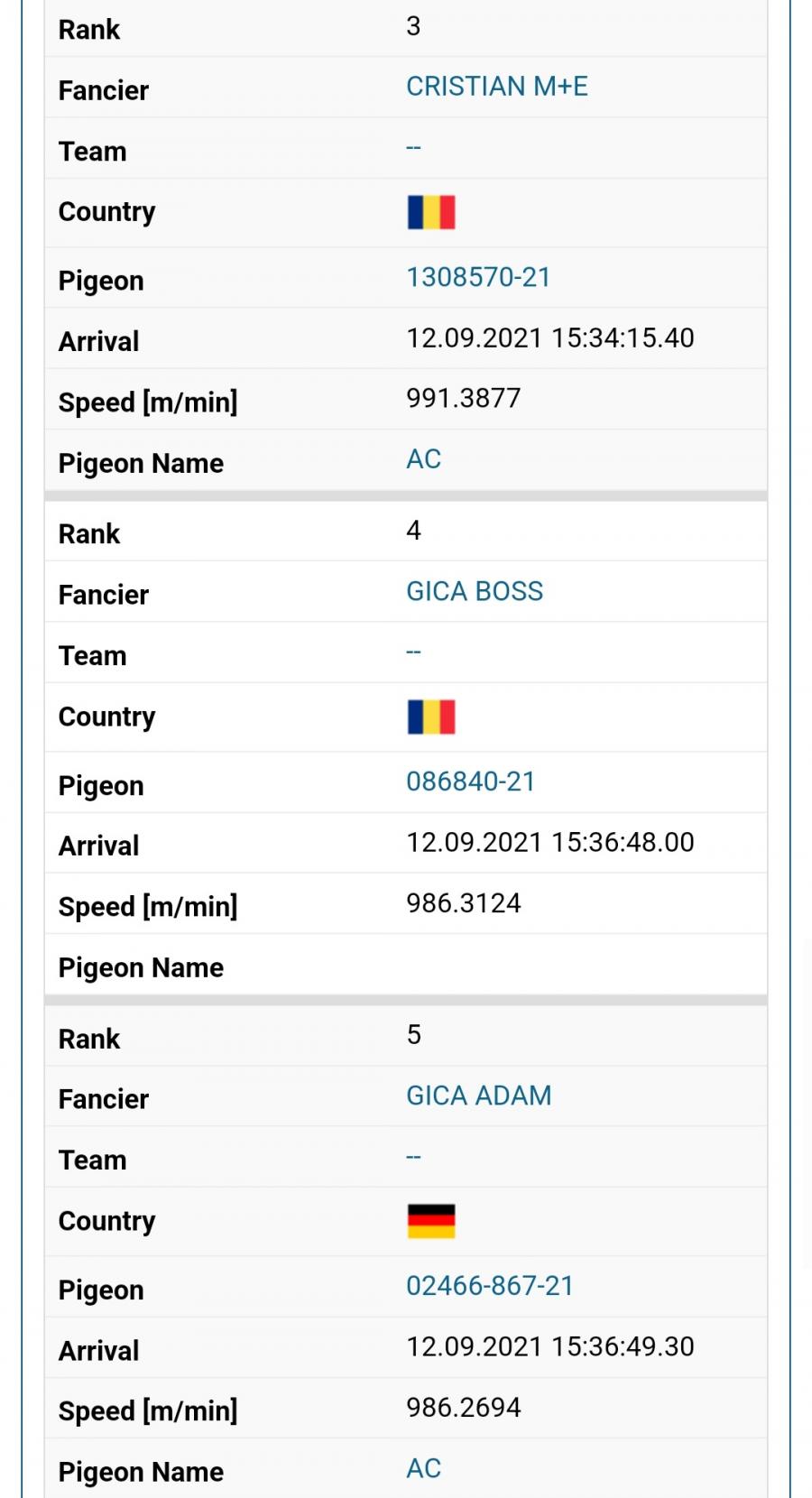Select arrival time 15:36:48.00
This screenshot has height=1498, width=812.
[x=623, y=843]
